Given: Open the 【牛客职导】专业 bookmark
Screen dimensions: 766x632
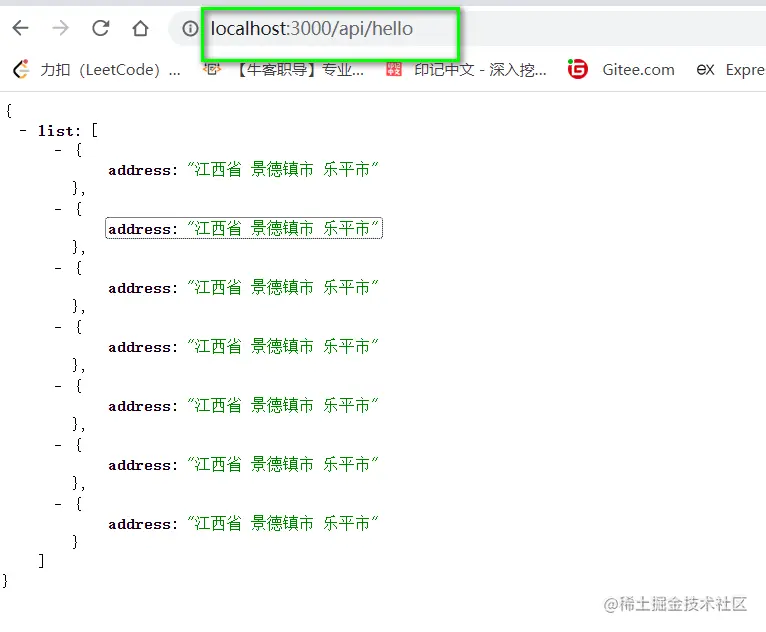Looking at the screenshot, I should coord(300,70).
